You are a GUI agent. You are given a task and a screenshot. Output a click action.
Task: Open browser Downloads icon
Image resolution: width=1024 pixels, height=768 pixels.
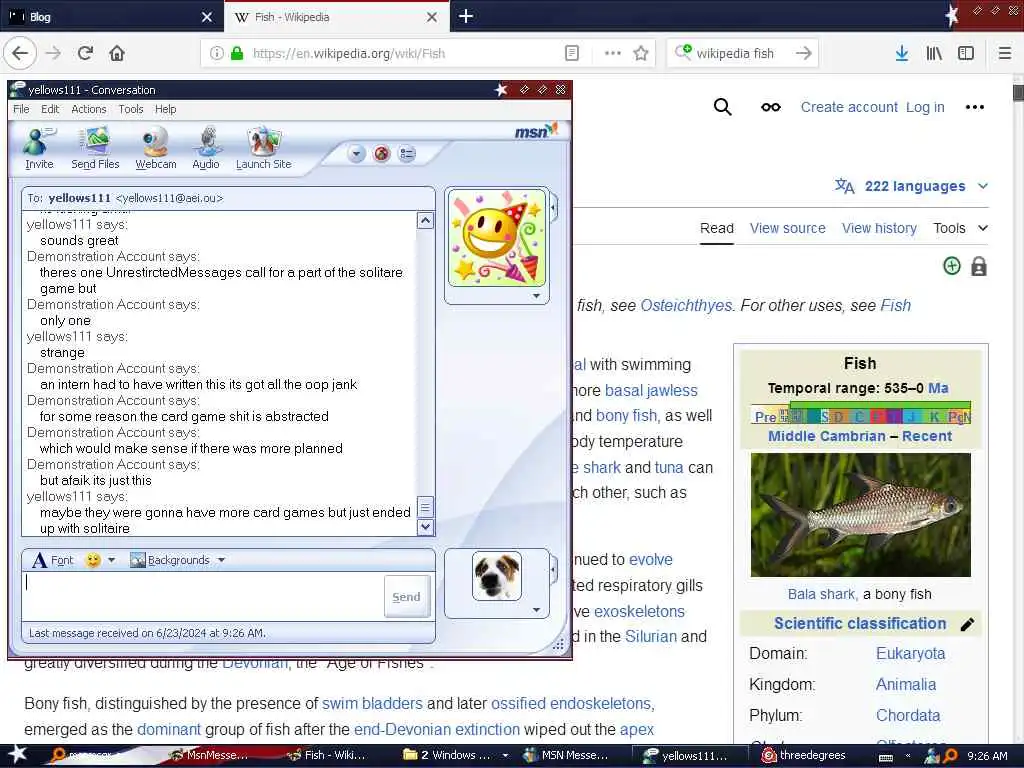902,53
